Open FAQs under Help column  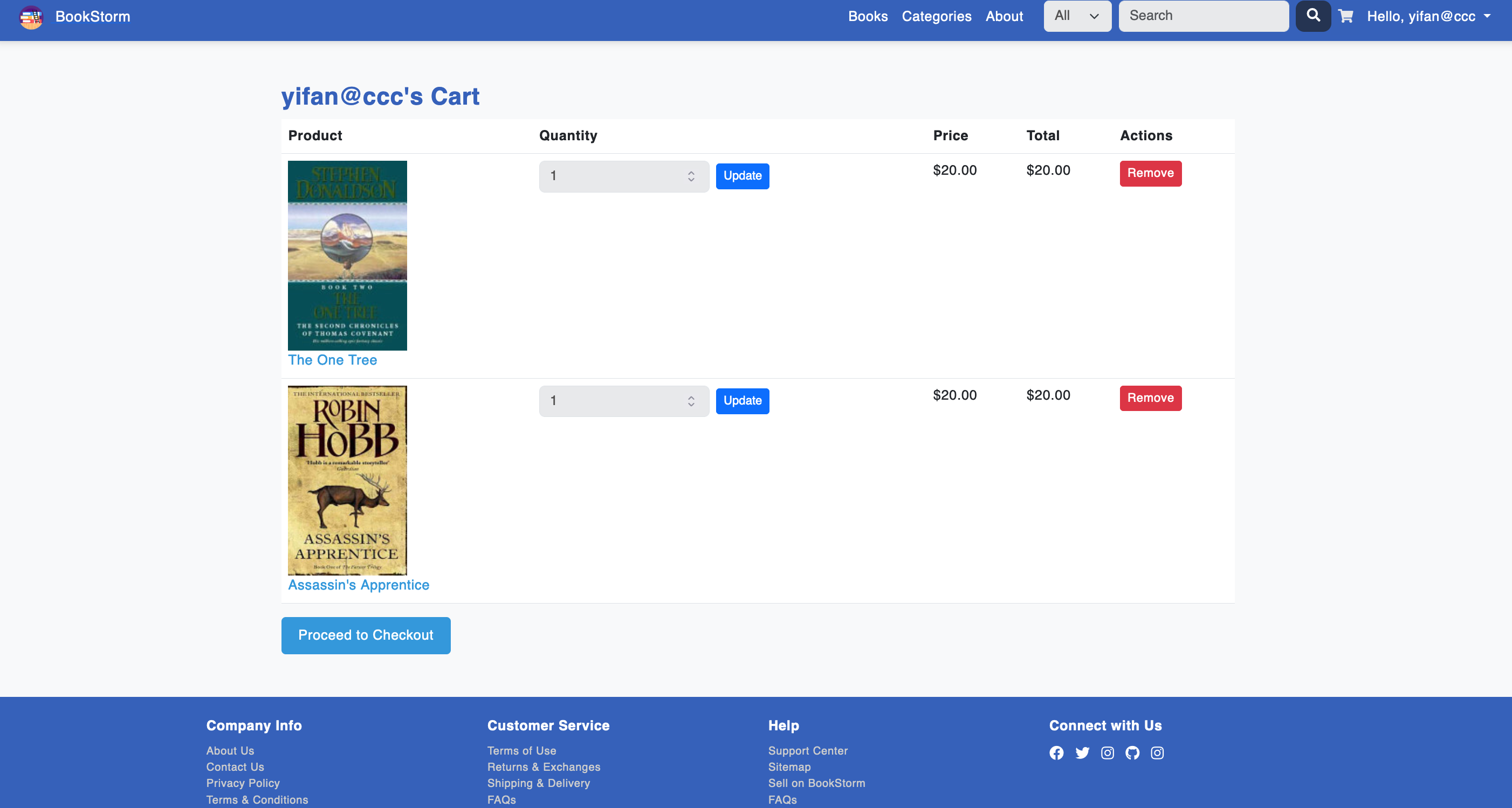pos(782,800)
